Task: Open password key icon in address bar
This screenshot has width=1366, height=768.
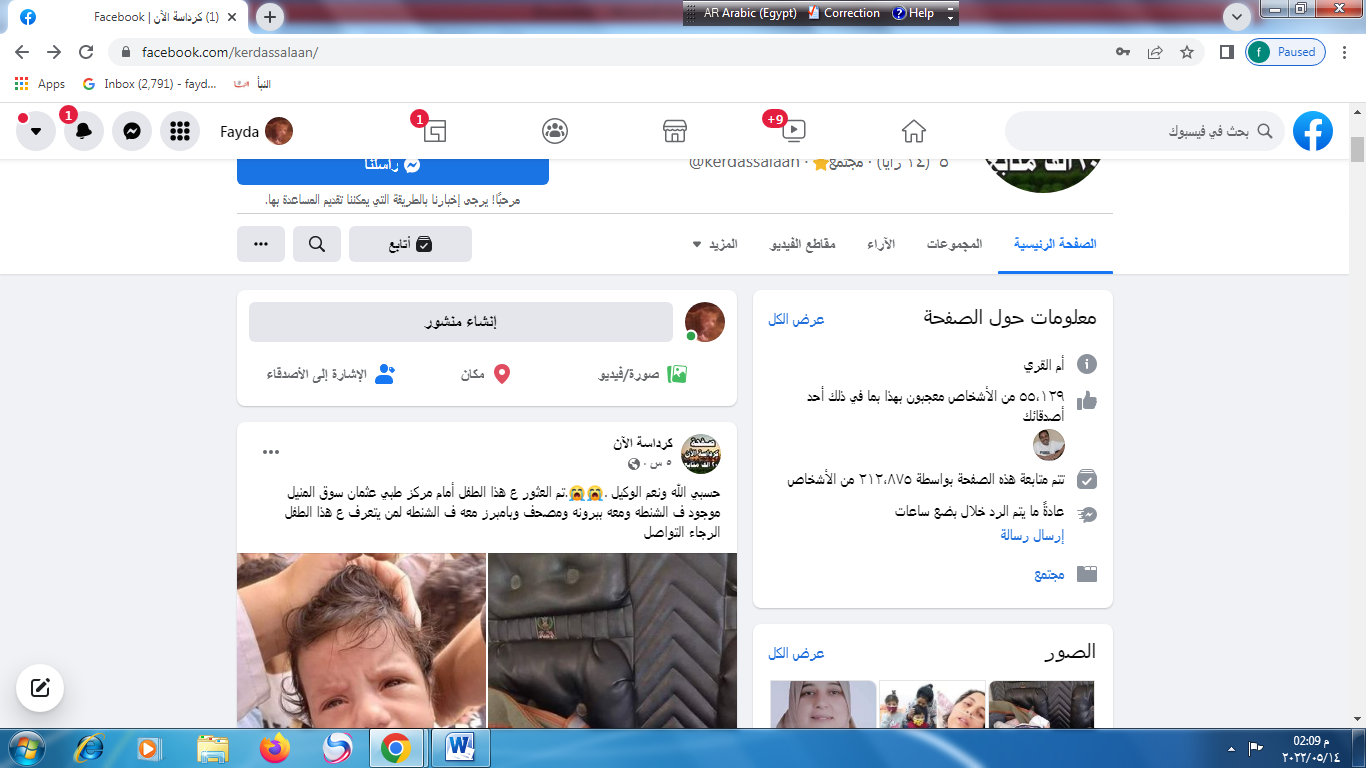Action: tap(1123, 52)
